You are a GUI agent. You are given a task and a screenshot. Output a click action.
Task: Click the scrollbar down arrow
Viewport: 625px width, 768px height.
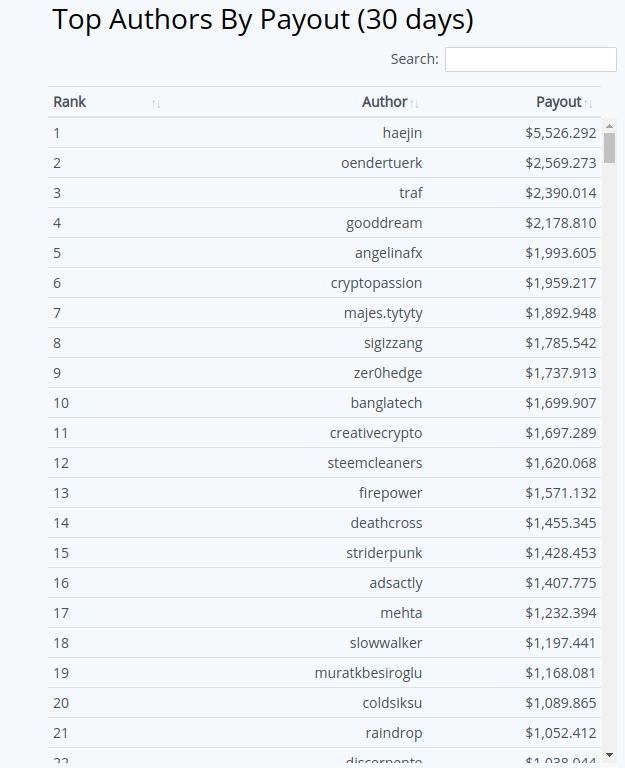point(609,755)
